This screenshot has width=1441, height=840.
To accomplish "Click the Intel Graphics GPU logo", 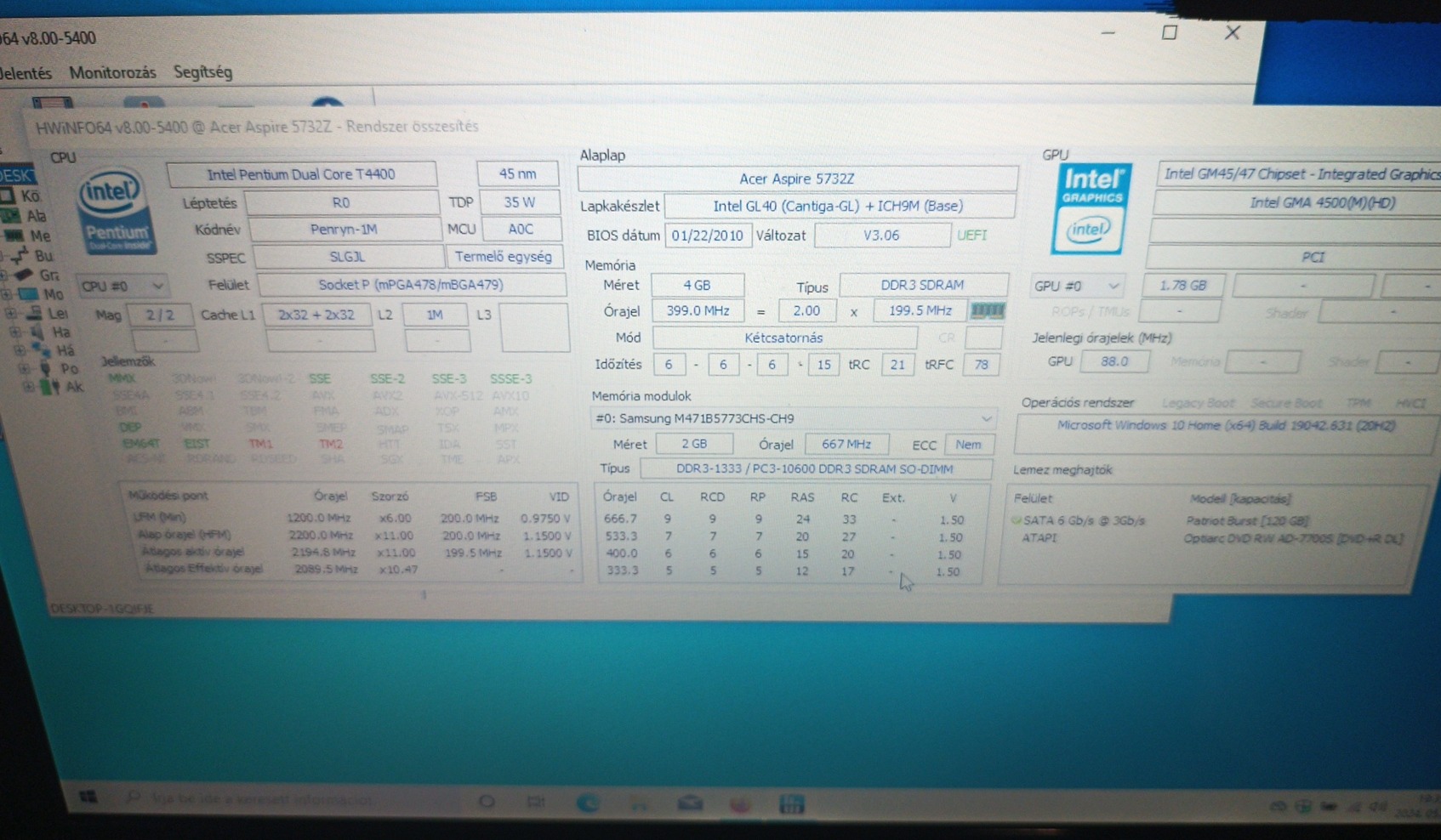I will tap(1091, 209).
